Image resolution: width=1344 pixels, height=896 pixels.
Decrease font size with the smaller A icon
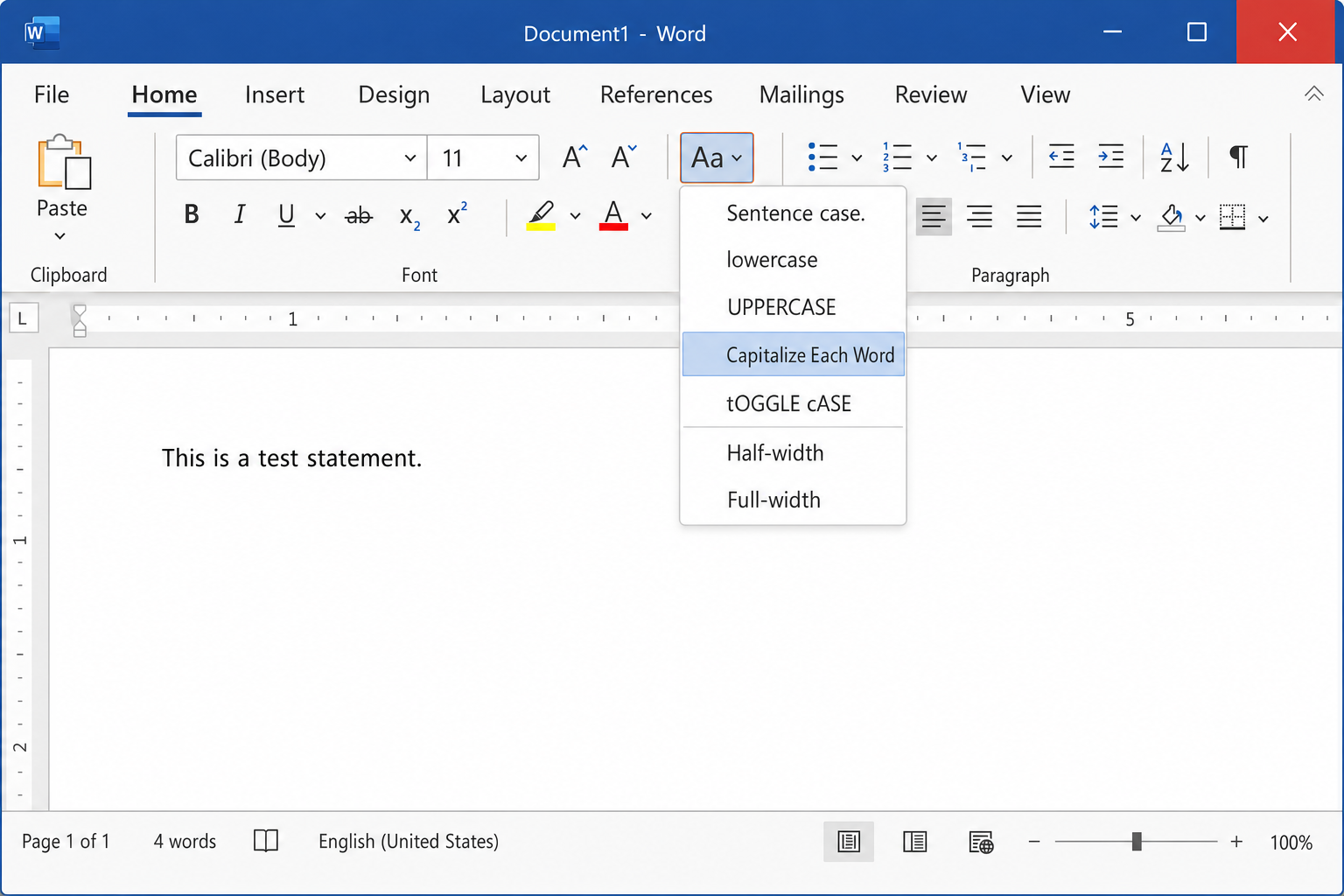point(624,157)
